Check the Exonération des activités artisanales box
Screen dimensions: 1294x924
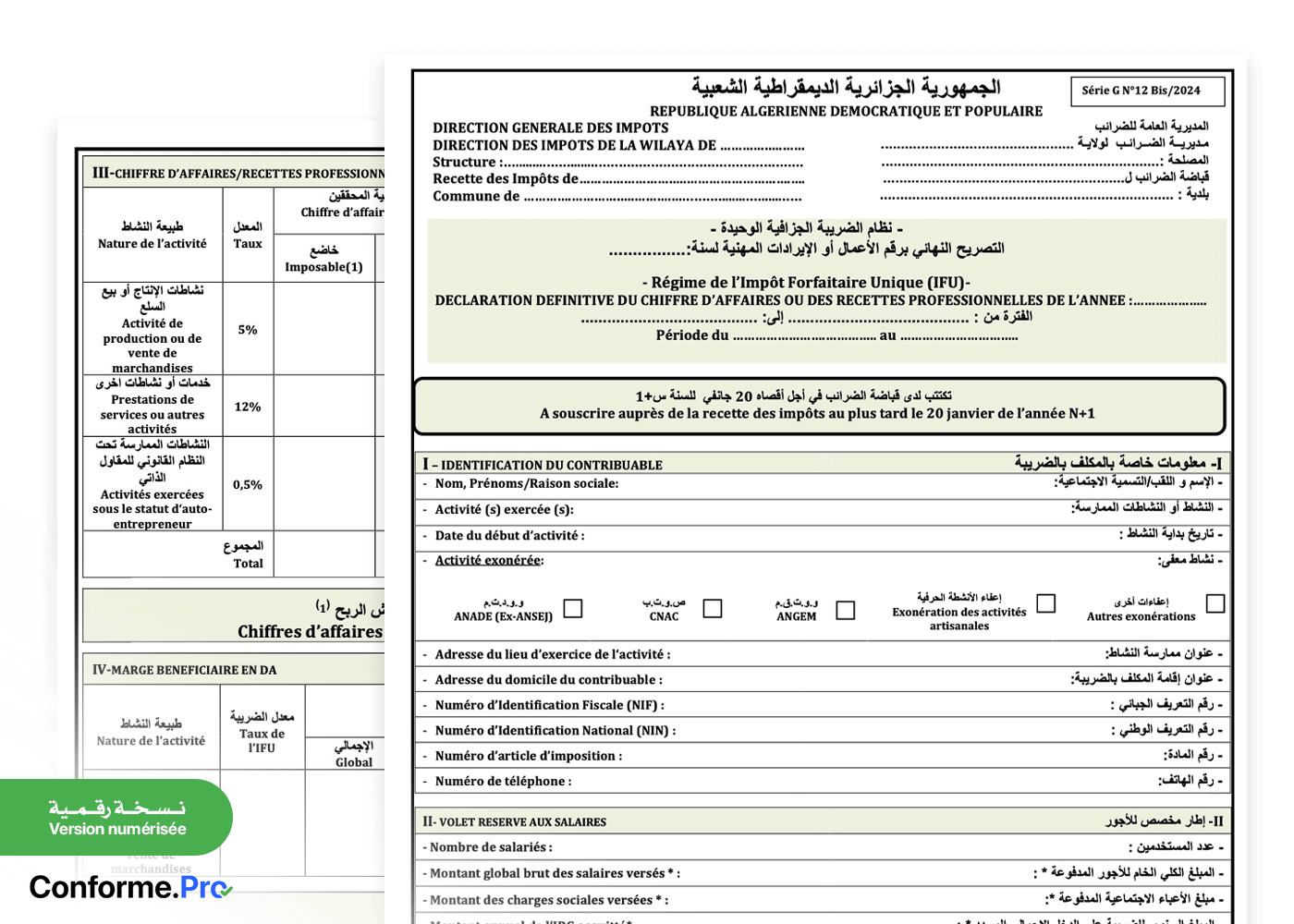click(x=1045, y=602)
